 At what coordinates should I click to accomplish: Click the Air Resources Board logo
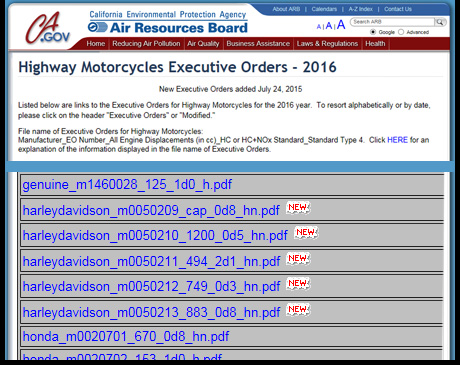click(x=168, y=28)
